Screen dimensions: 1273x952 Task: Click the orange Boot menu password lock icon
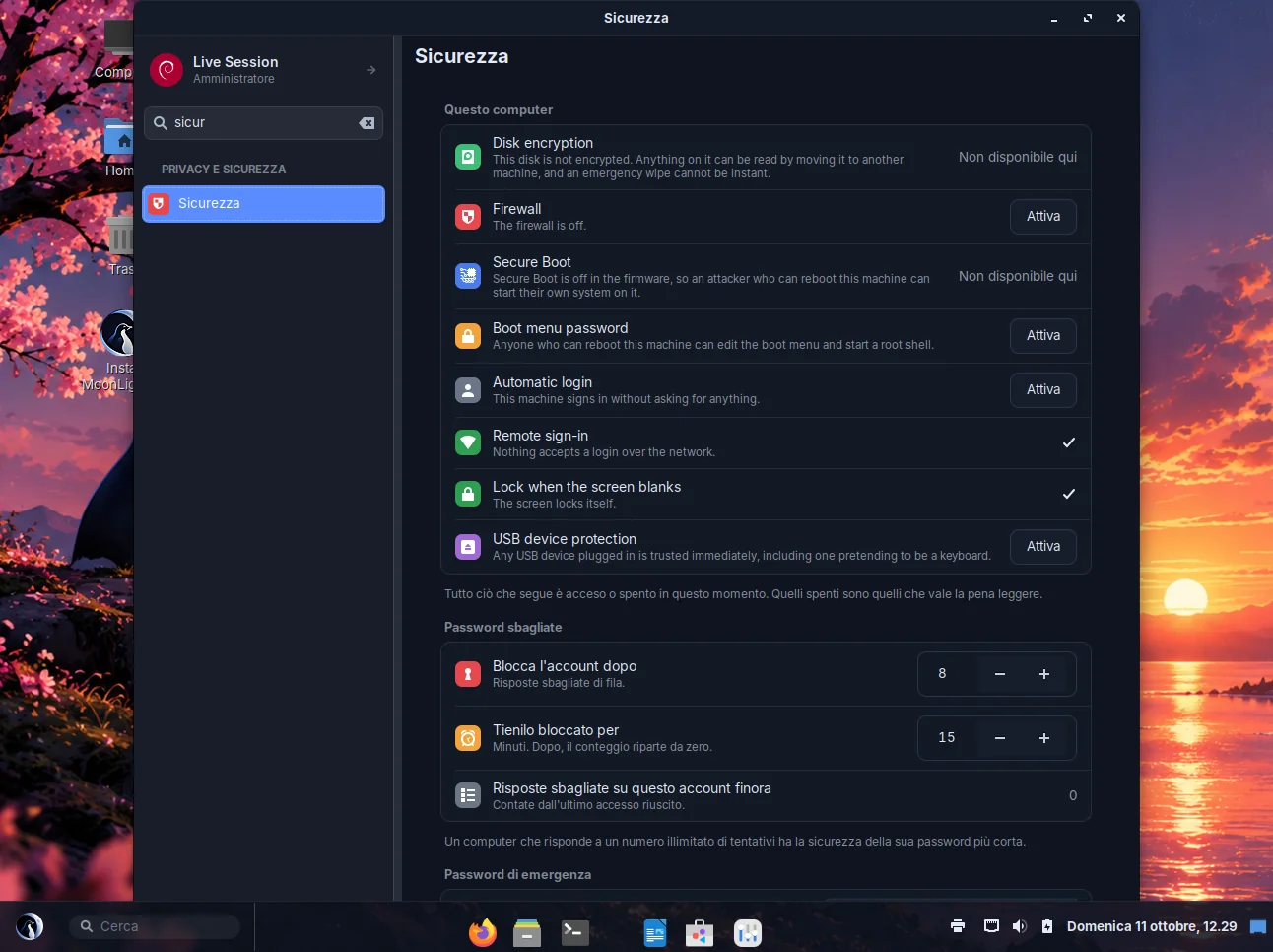coord(468,336)
